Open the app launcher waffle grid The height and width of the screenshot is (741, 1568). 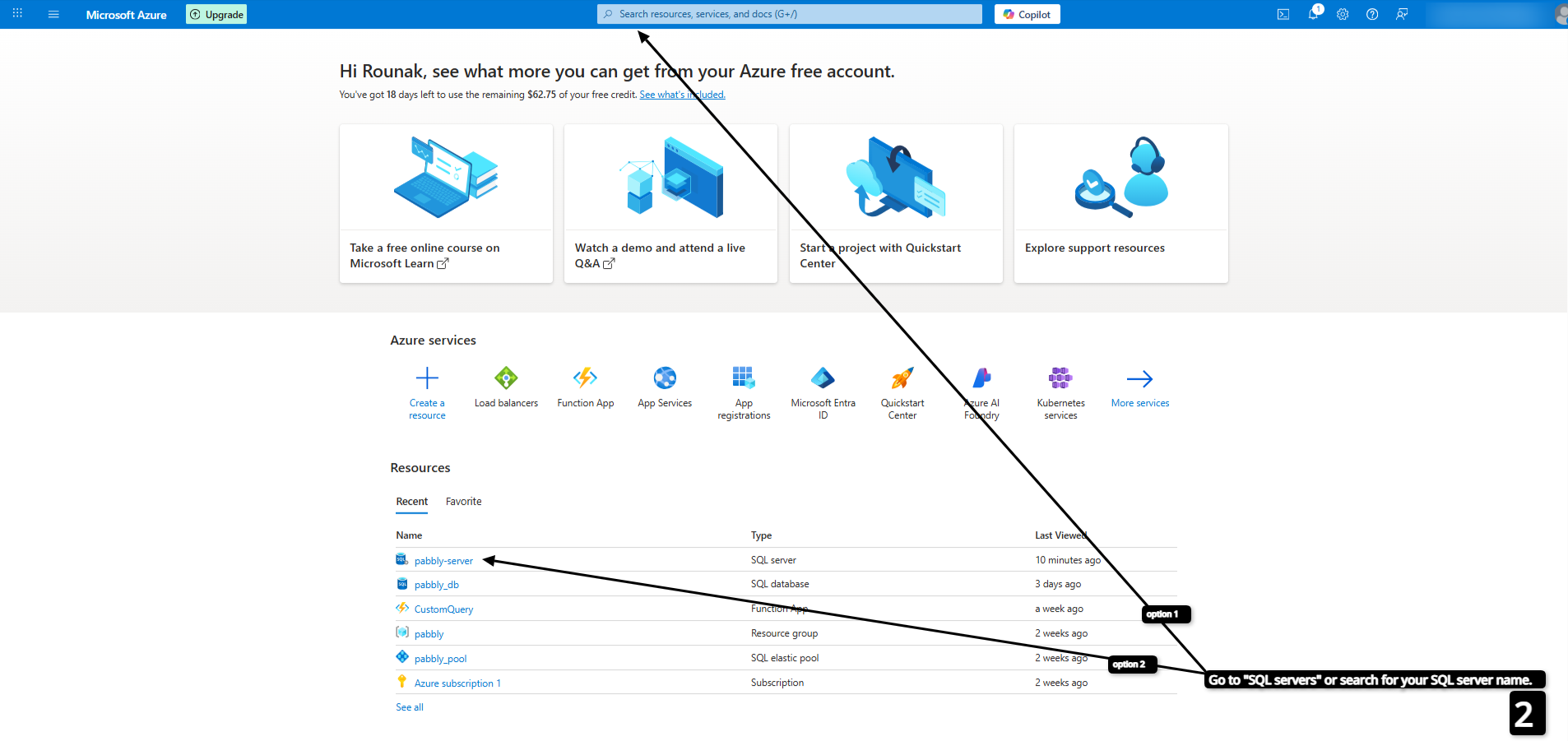[x=17, y=14]
